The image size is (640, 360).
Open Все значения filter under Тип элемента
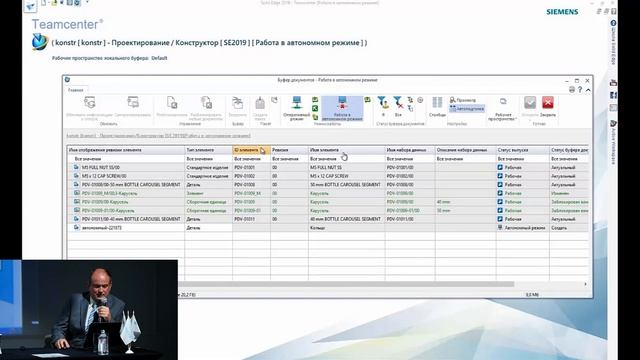[x=208, y=159]
